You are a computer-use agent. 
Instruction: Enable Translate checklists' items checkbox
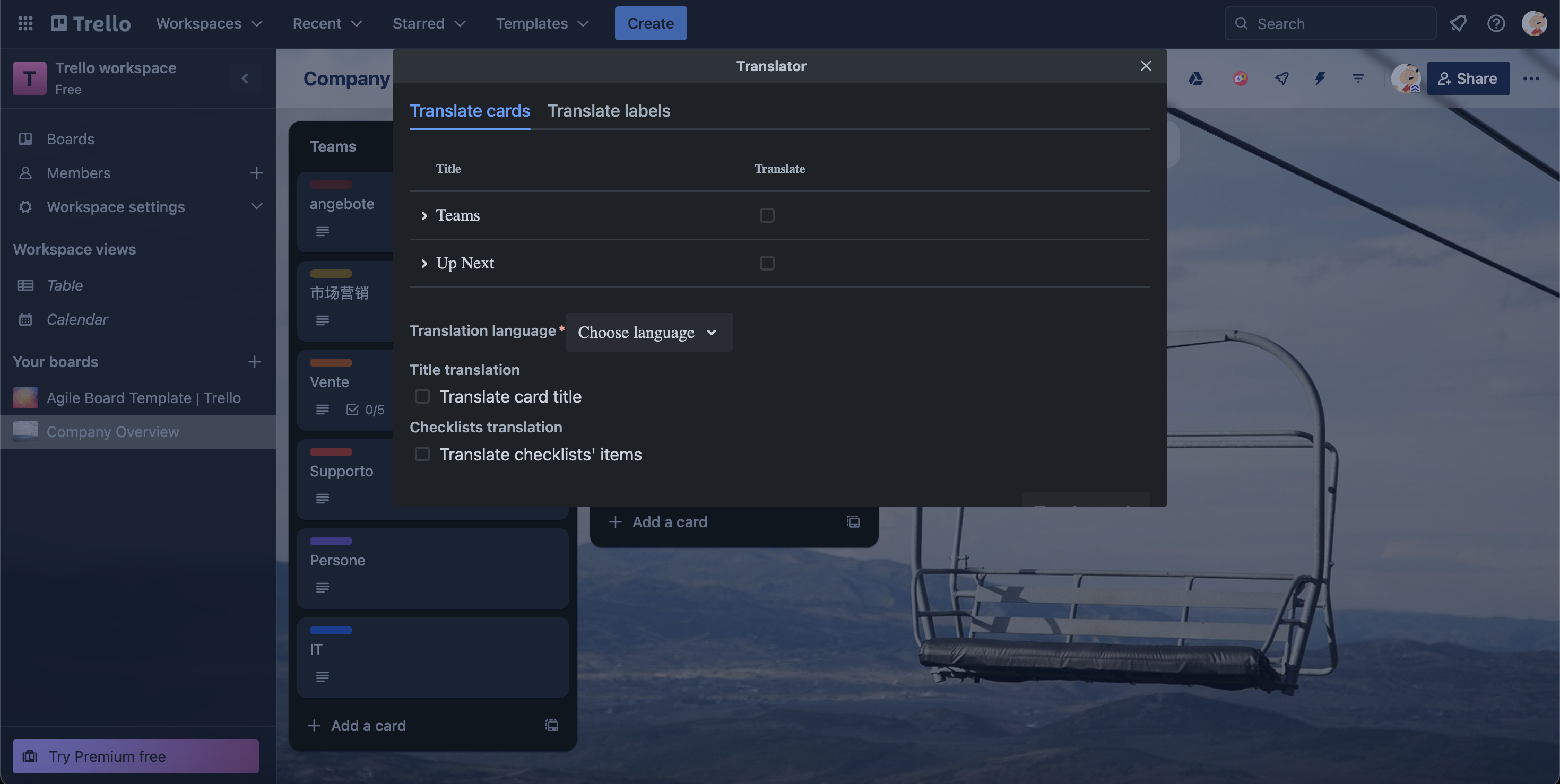422,454
